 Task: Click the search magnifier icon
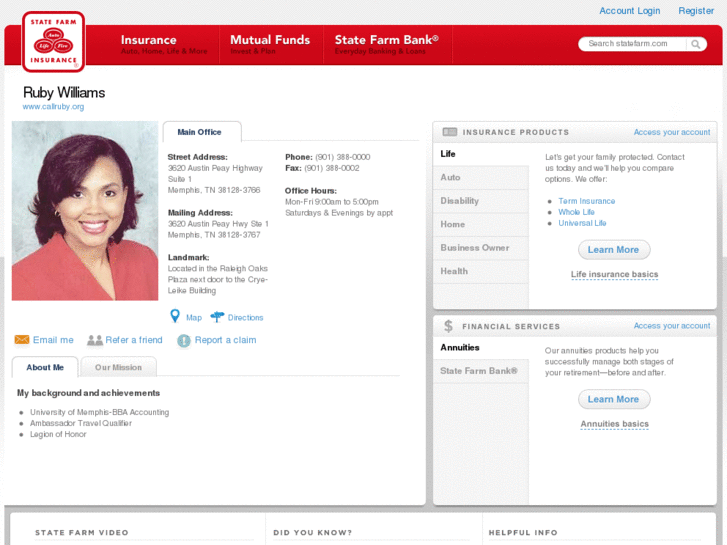pos(695,44)
